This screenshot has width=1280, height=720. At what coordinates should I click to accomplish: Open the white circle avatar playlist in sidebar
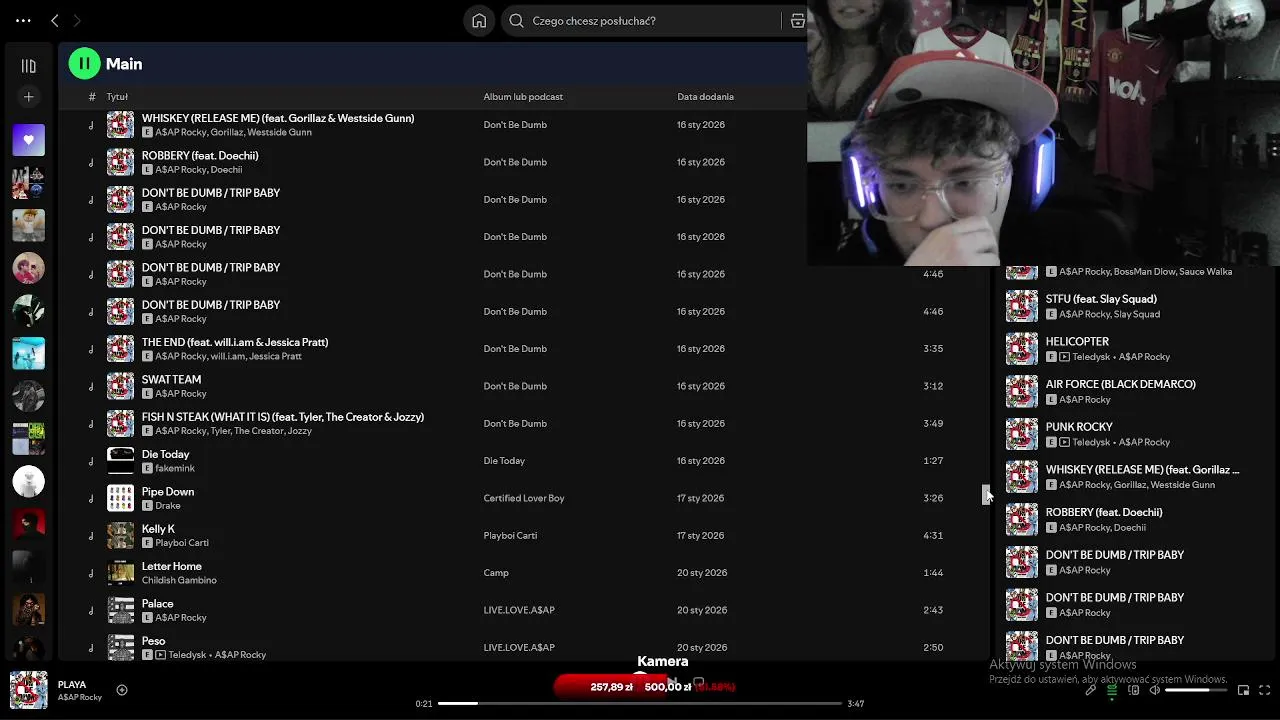pos(29,482)
